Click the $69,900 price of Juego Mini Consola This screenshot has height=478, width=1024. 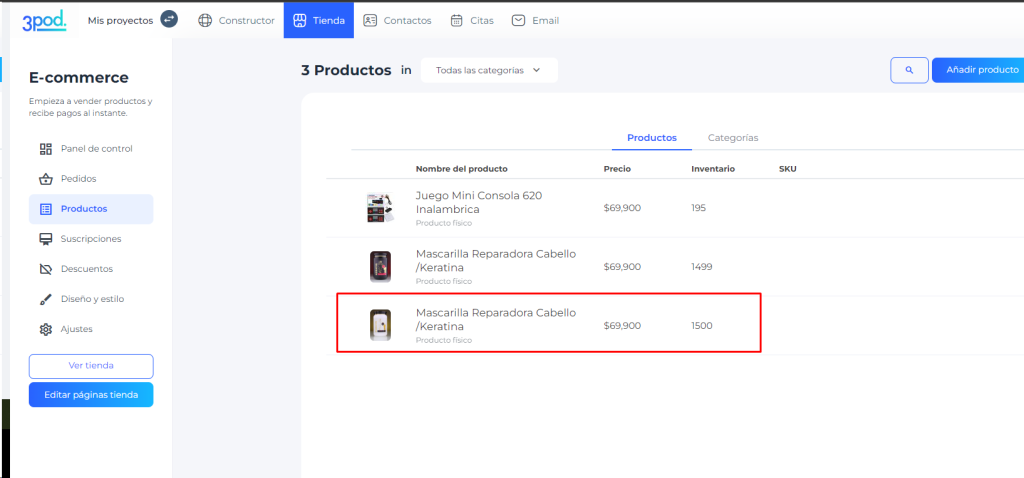click(622, 208)
